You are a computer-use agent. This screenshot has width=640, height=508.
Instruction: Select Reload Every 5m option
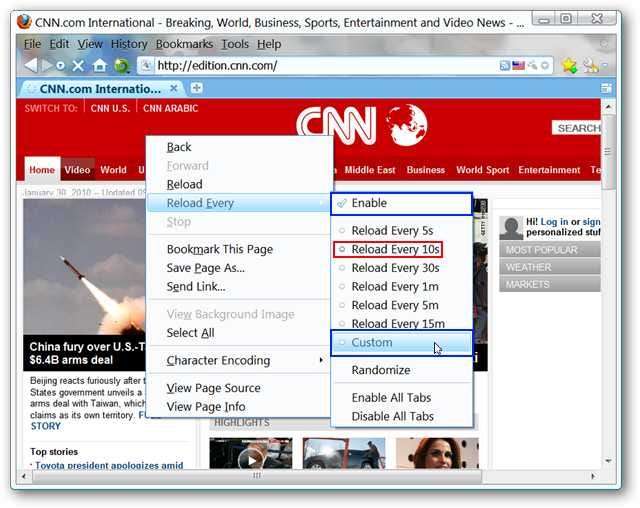[402, 305]
